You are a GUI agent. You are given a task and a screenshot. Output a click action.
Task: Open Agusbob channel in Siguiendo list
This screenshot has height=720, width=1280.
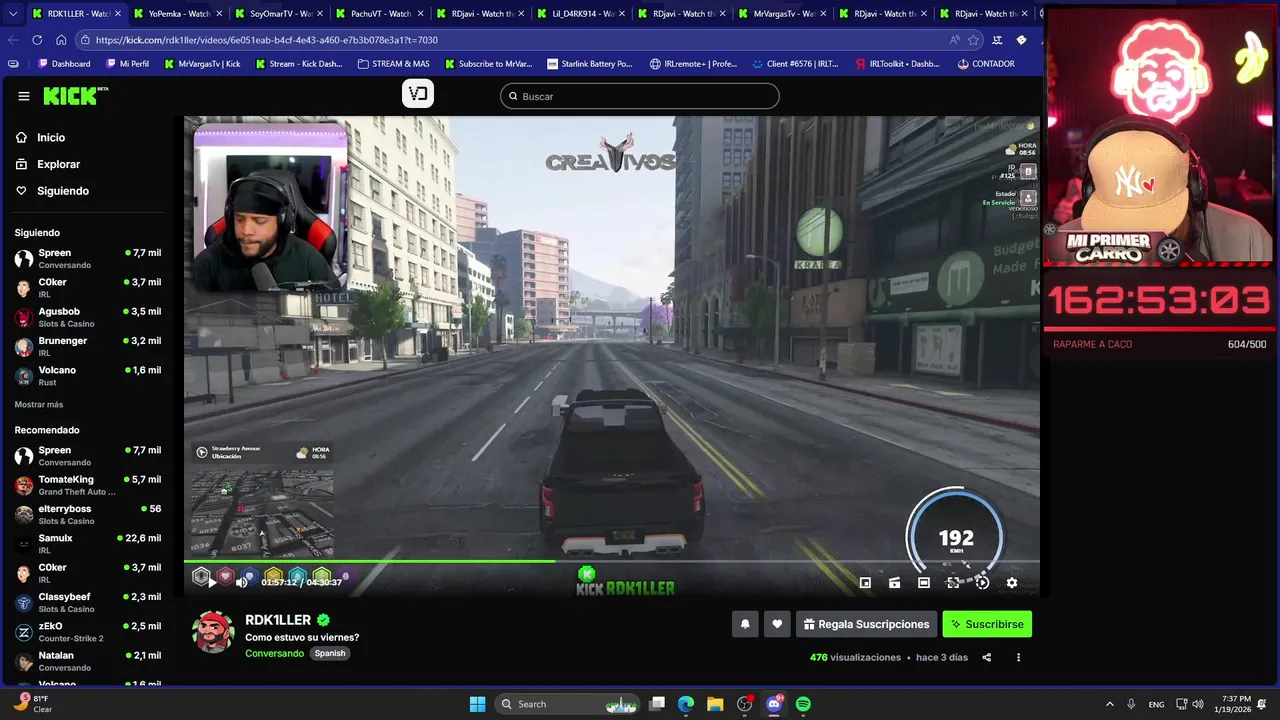(x=88, y=317)
